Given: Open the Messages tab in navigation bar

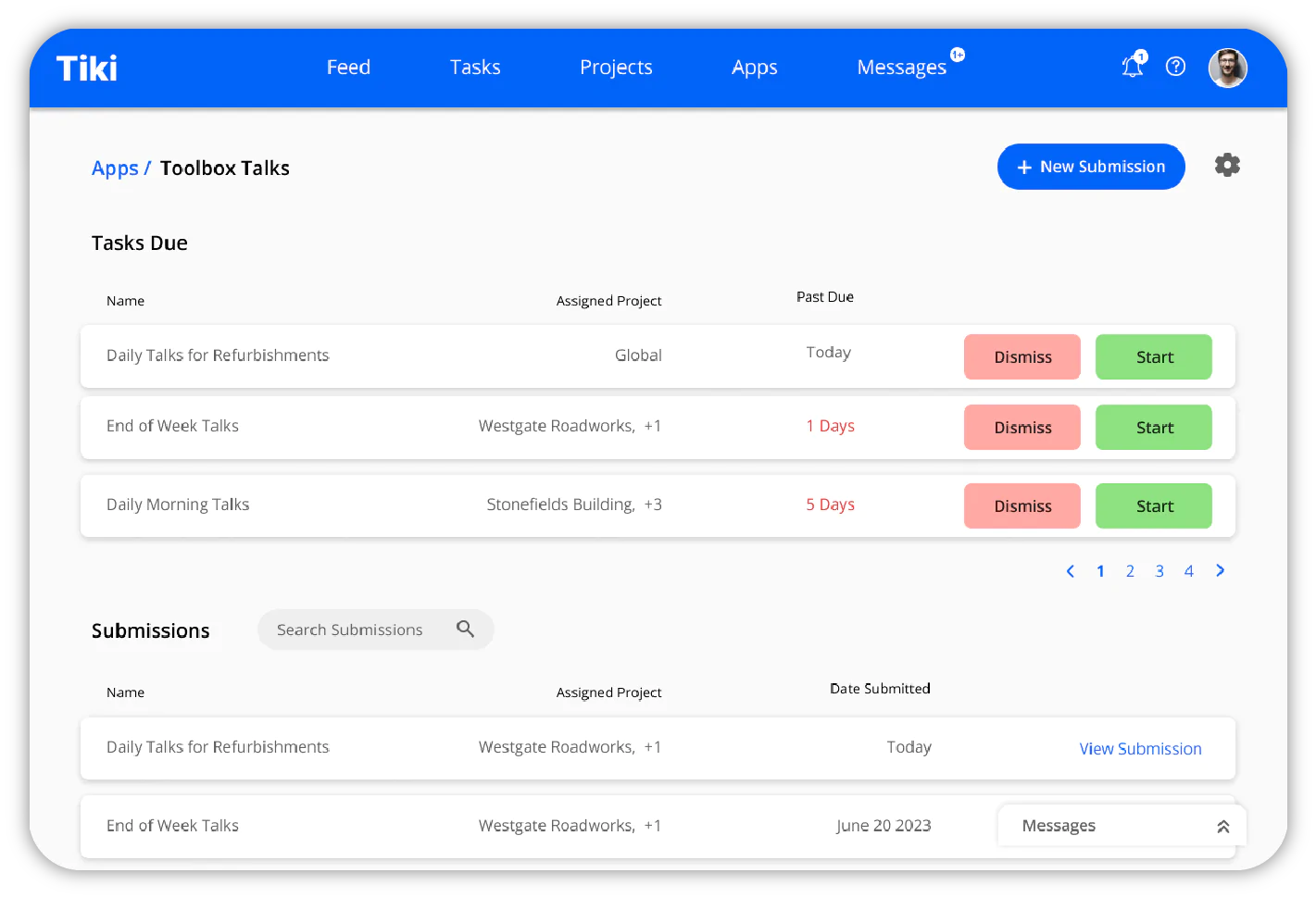Looking at the screenshot, I should click(902, 68).
